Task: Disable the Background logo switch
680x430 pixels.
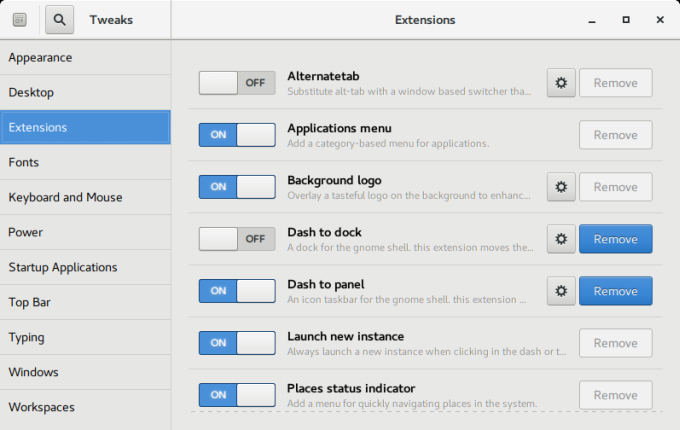Action: 237,187
